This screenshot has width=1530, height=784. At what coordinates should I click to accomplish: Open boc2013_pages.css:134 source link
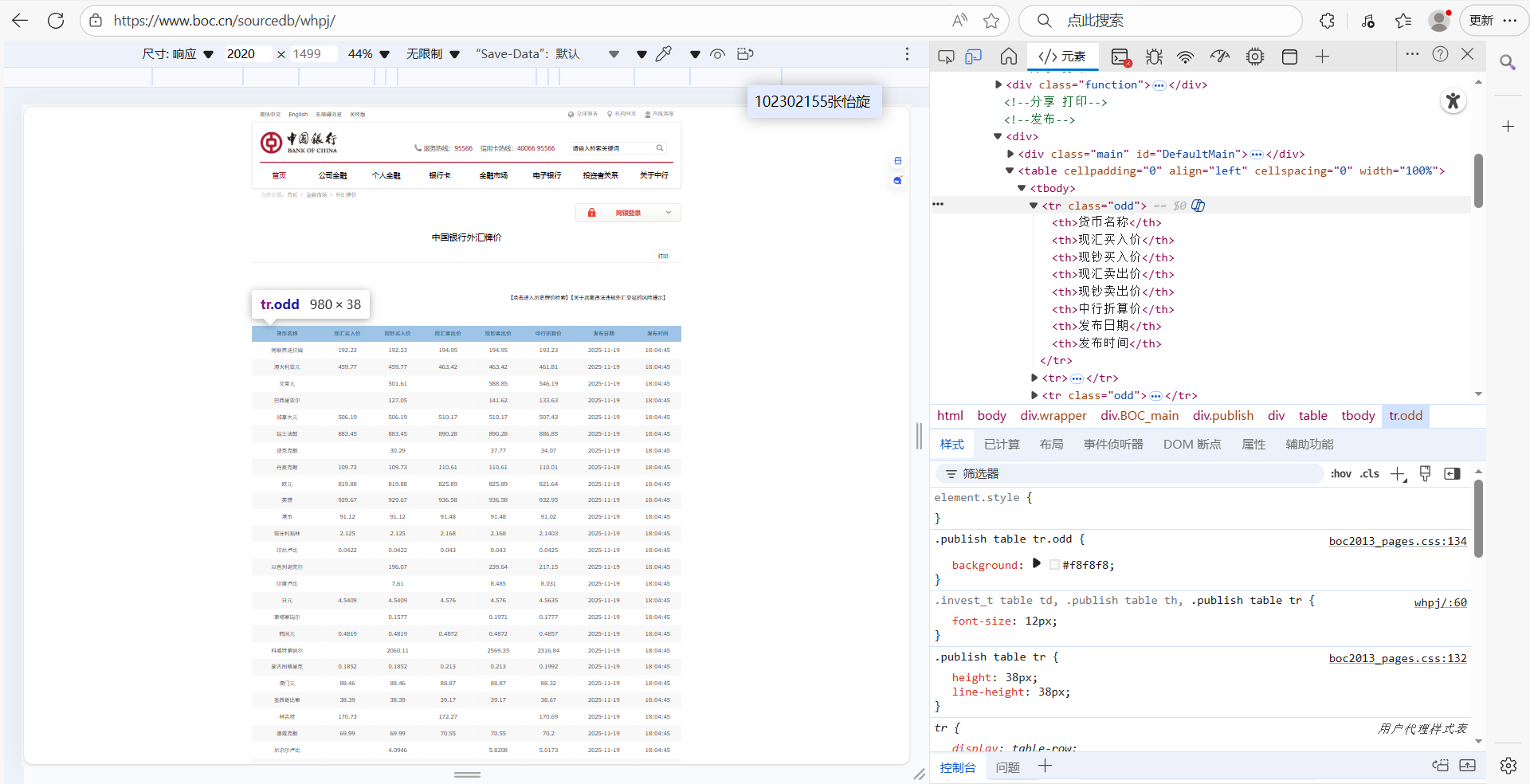1397,541
